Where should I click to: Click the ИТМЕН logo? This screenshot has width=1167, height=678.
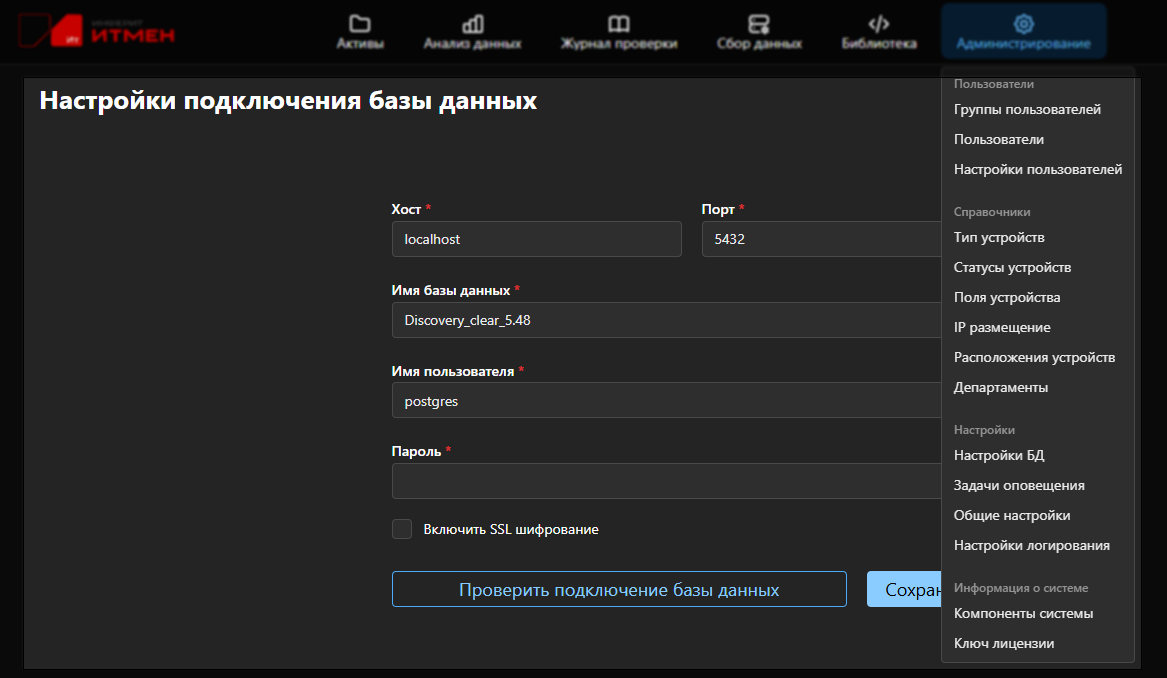coord(97,31)
